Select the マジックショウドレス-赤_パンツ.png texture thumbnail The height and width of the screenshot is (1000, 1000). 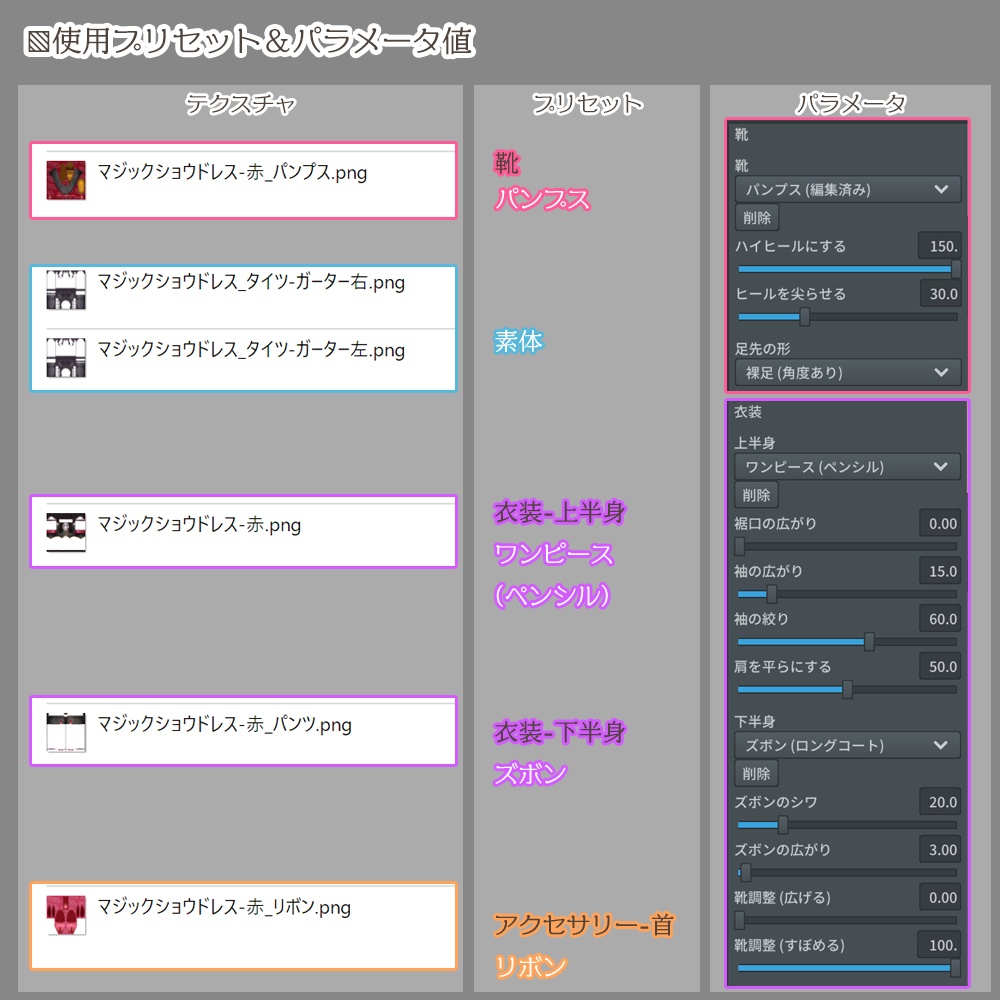pyautogui.click(x=67, y=732)
